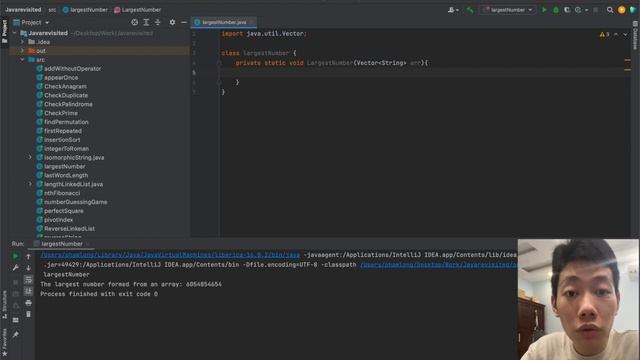
Task: Open CheckPalindrome class in project tree
Action: click(64, 104)
